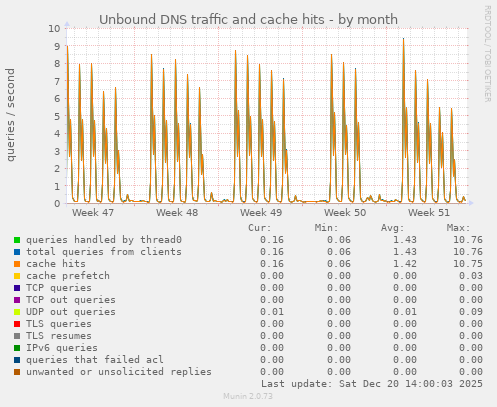Click the 'Week 49' x-axis label

(261, 213)
